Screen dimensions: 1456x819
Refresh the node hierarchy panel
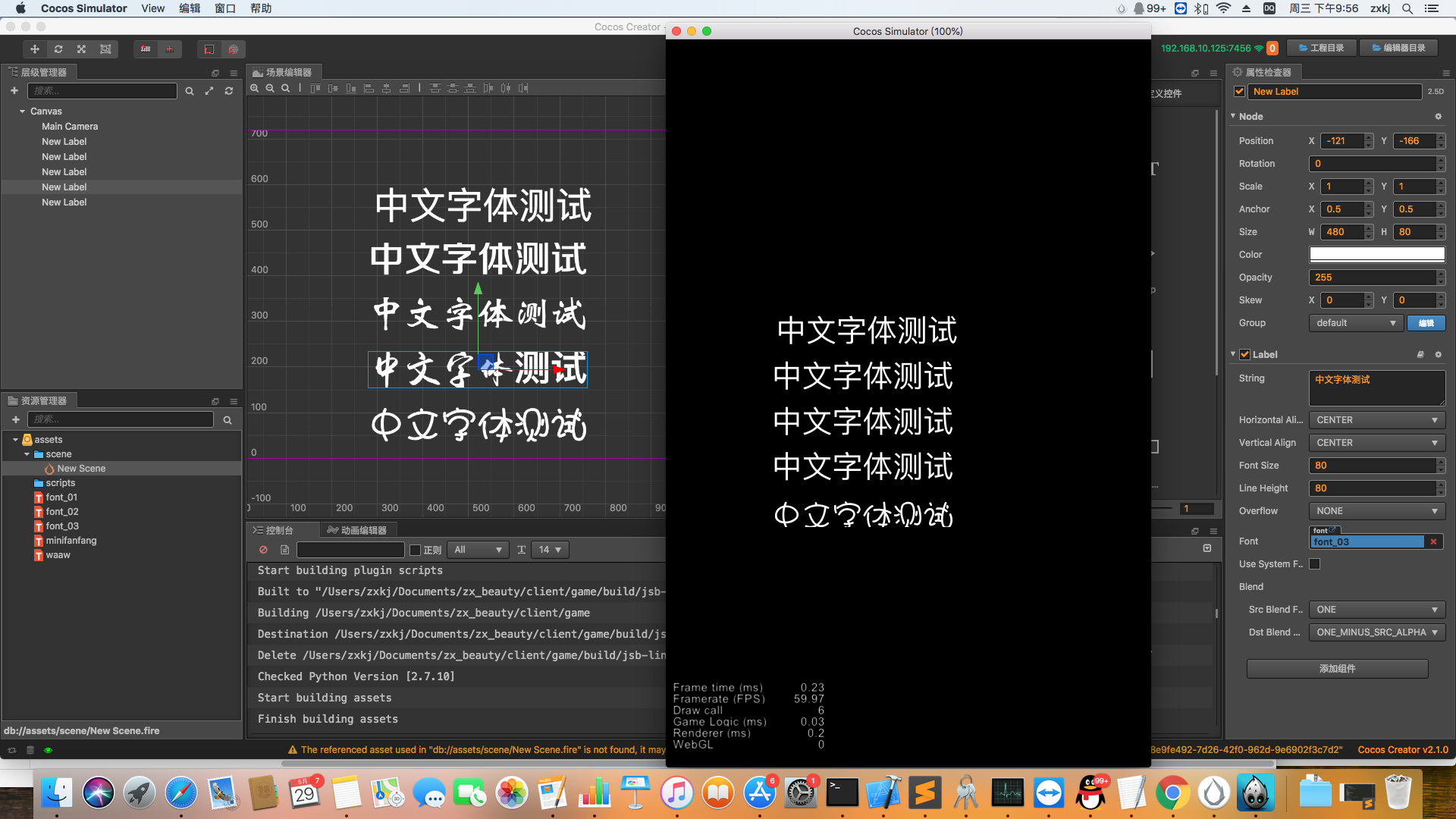point(229,91)
